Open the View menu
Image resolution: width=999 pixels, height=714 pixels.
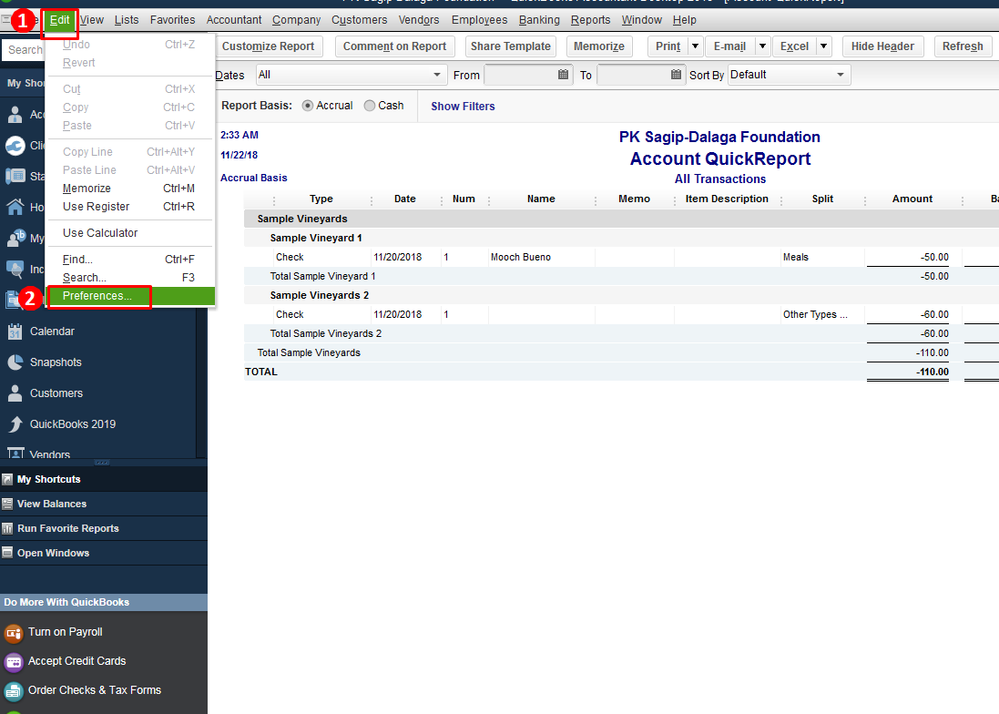pyautogui.click(x=92, y=20)
